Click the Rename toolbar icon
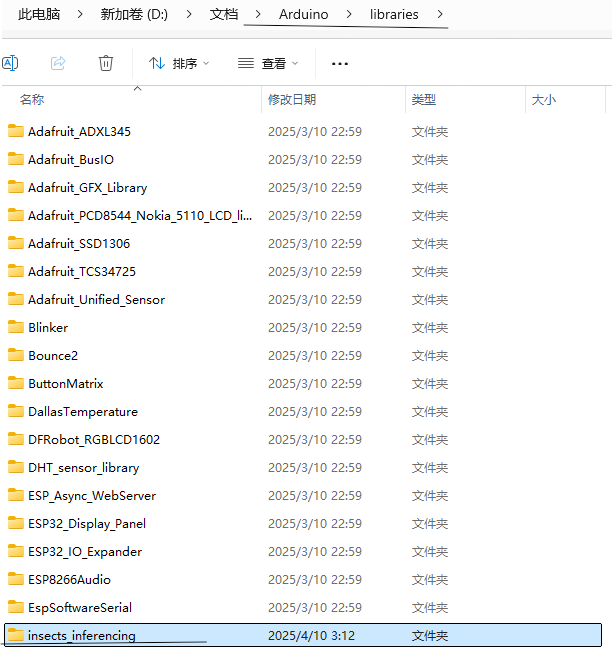612x653 pixels. tap(10, 63)
